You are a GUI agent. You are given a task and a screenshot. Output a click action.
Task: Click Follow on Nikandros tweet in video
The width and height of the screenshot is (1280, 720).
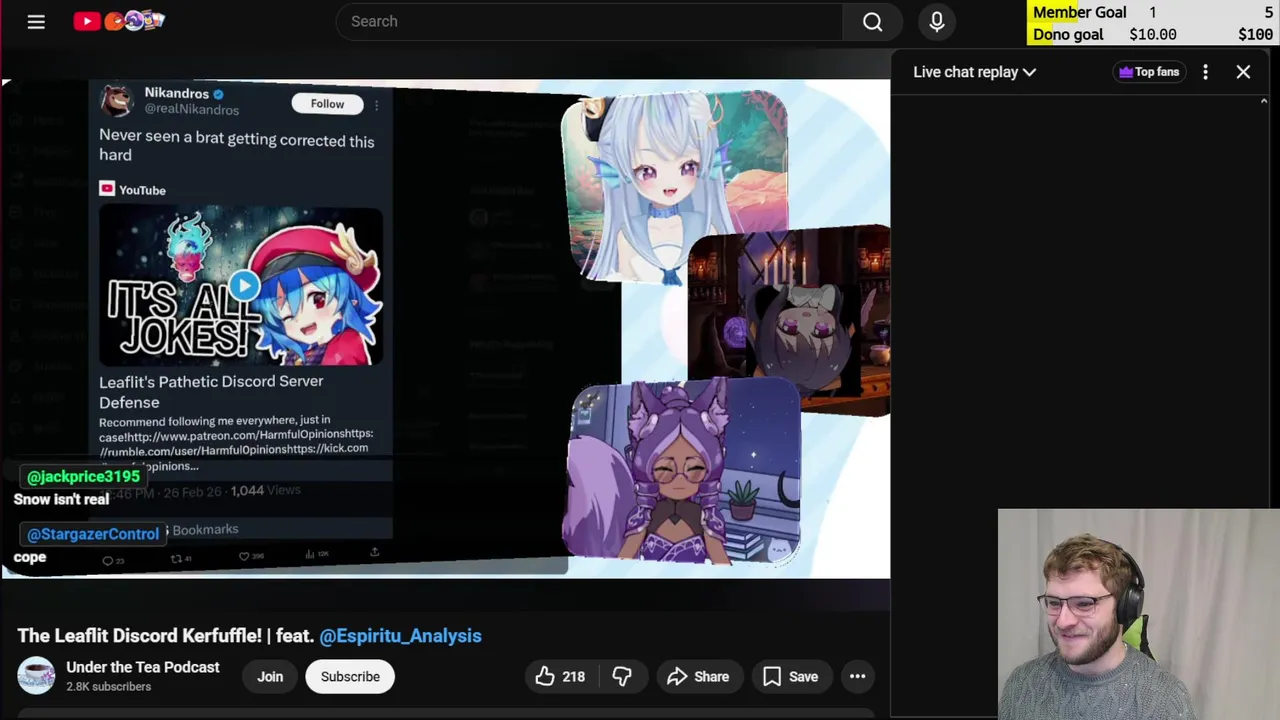(x=327, y=104)
